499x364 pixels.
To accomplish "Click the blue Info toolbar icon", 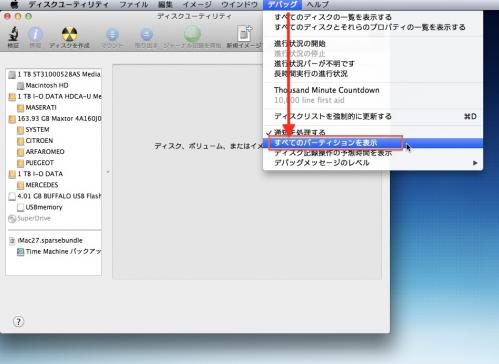I will (35, 34).
